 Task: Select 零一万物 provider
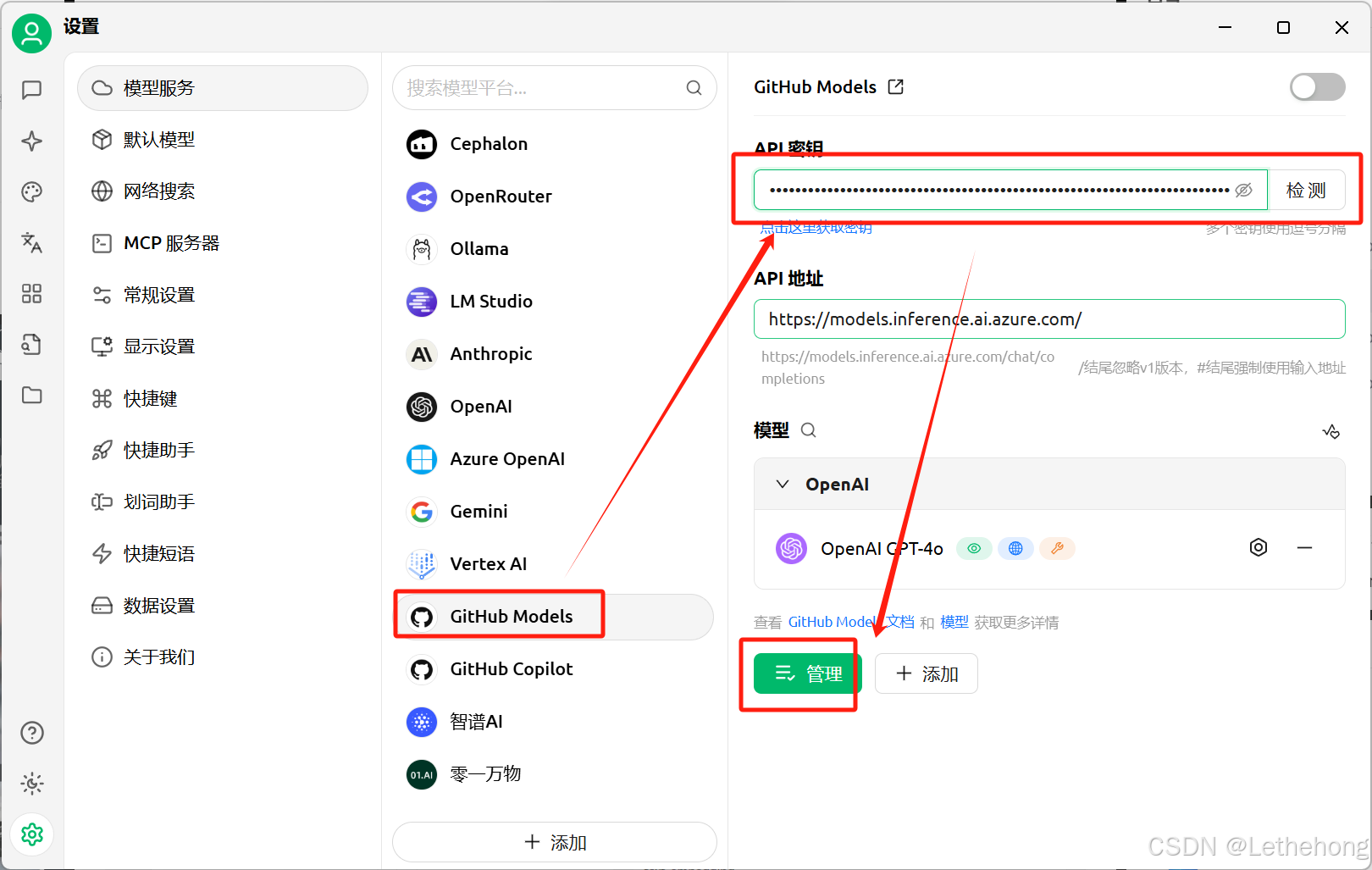pyautogui.click(x=555, y=774)
